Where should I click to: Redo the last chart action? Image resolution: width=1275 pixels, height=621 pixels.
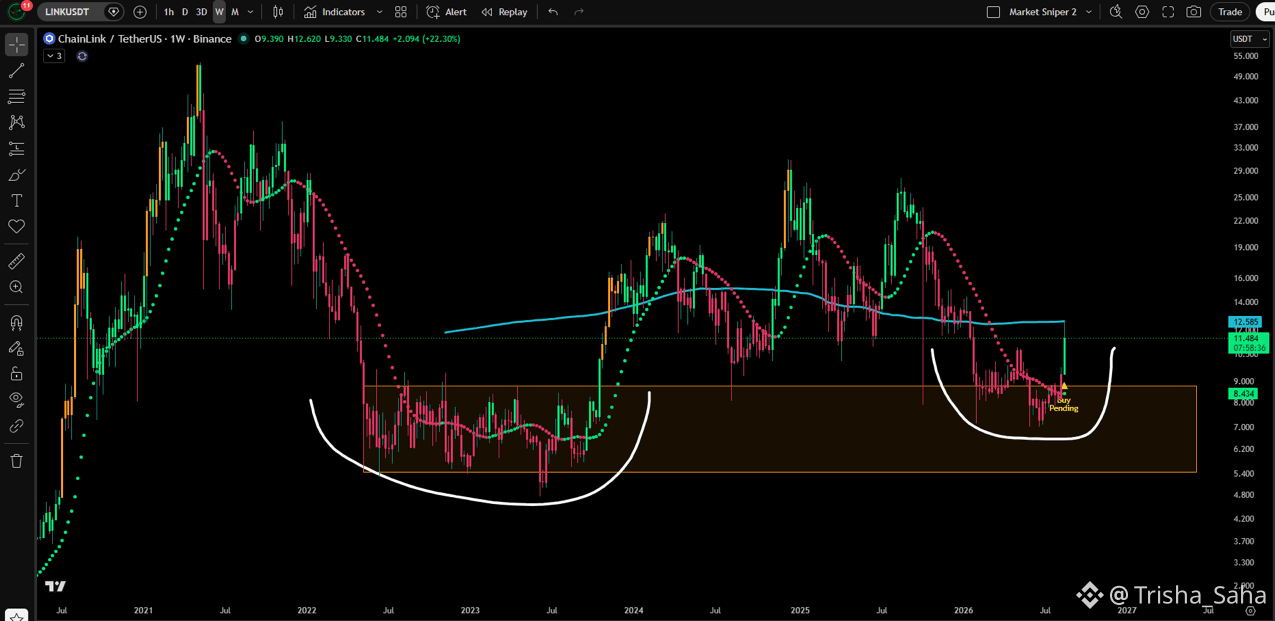coord(579,12)
